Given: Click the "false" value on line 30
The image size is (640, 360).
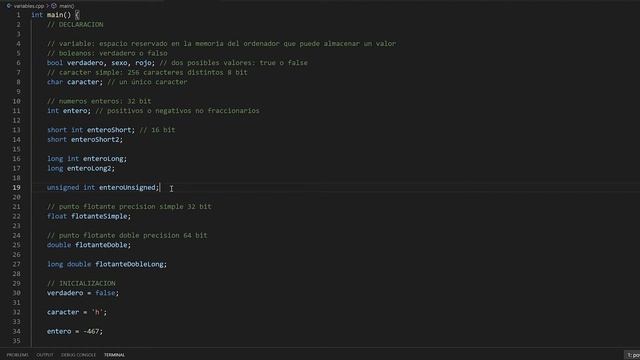Looking at the screenshot, I should [x=105, y=293].
